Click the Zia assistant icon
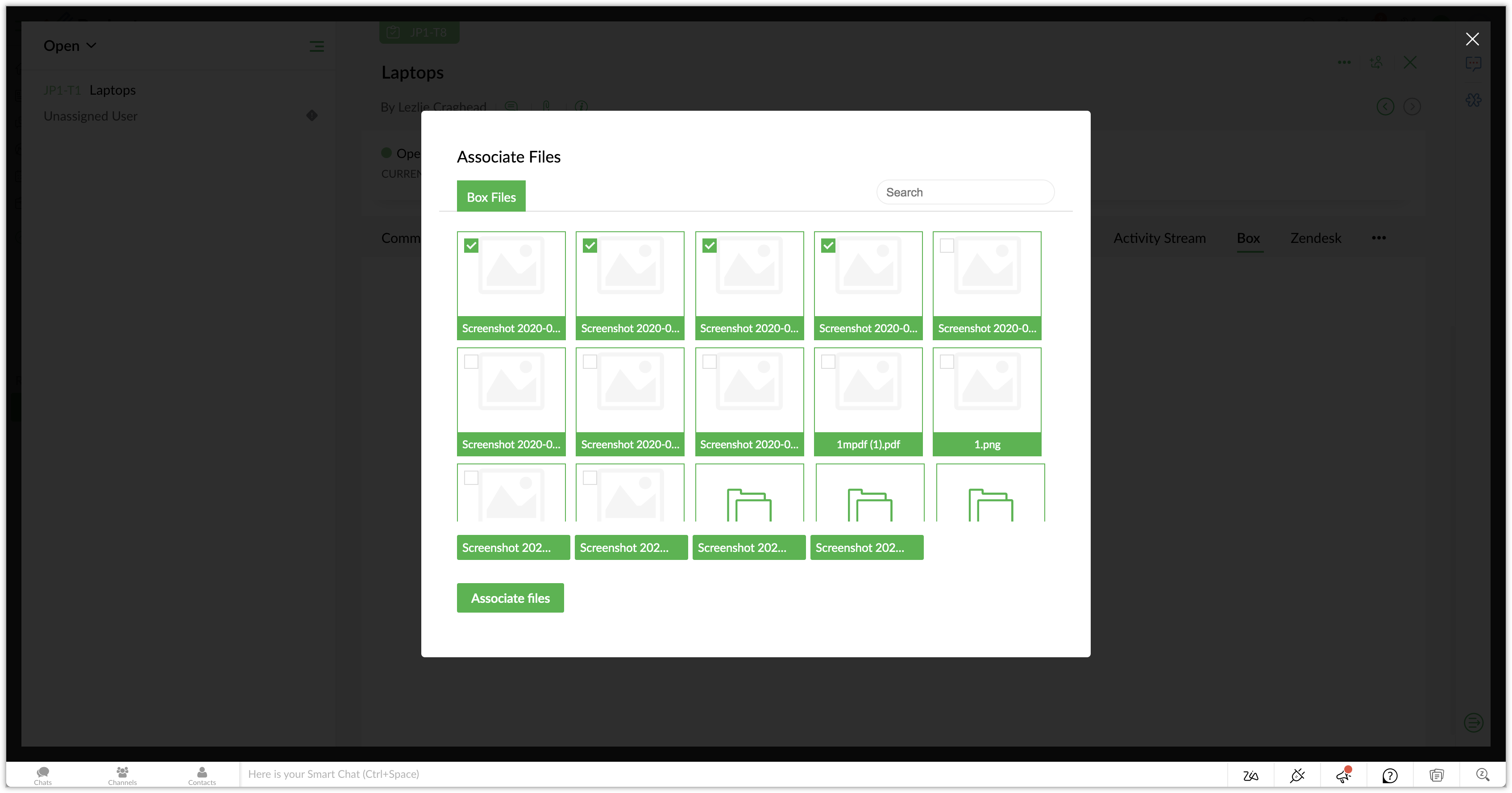Screen dimensions: 1512x793 (1251, 776)
